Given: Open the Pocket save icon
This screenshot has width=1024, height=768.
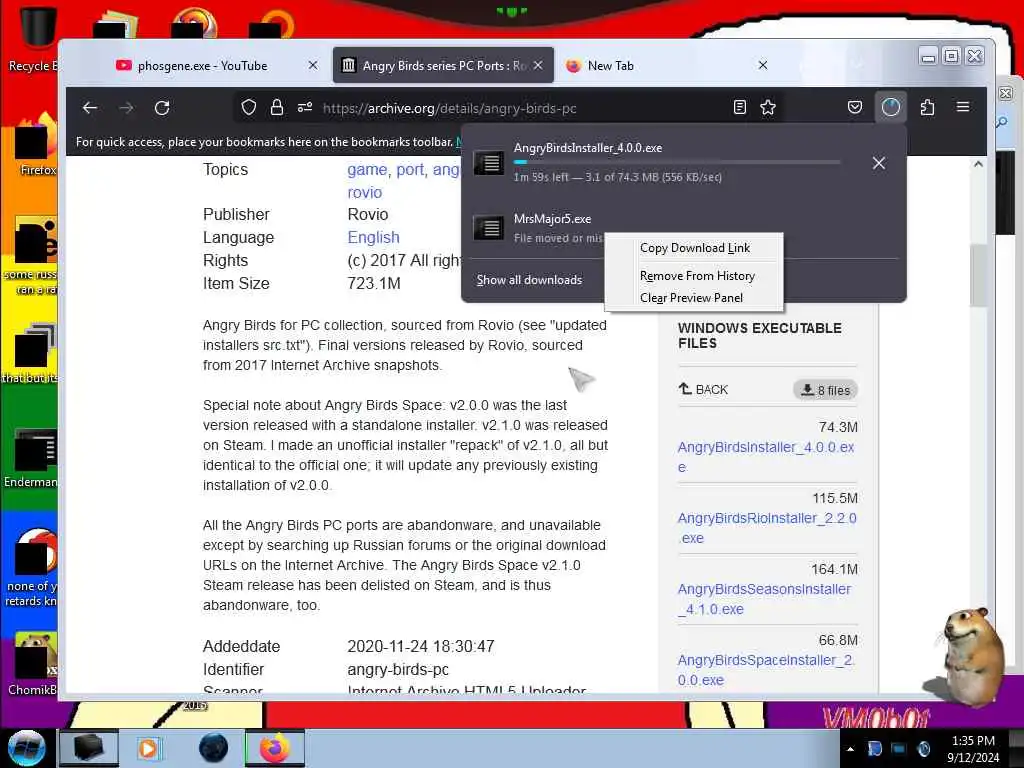Looking at the screenshot, I should coord(855,107).
